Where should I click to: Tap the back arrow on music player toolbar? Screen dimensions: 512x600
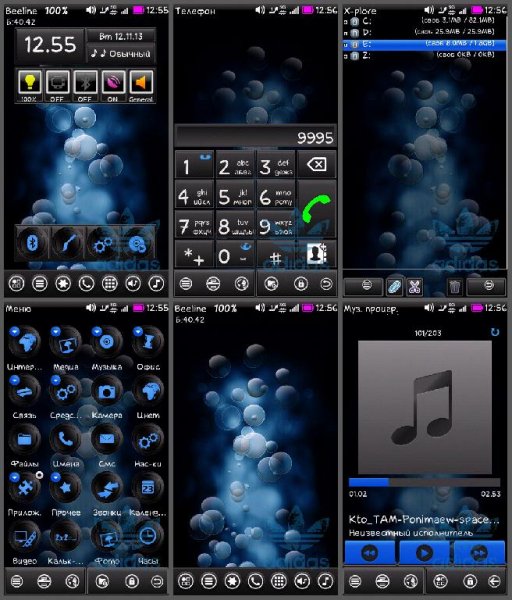pyautogui.click(x=494, y=582)
